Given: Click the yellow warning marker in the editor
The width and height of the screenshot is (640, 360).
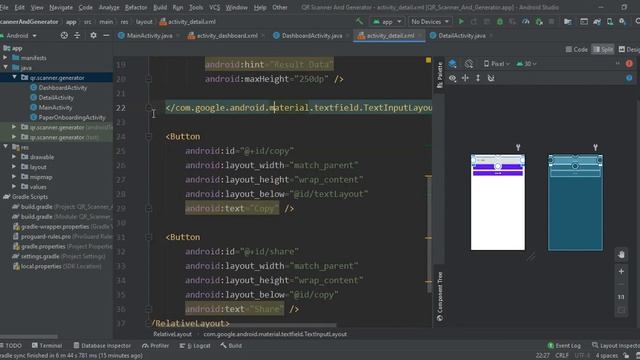Looking at the screenshot, I should click(x=428, y=60).
